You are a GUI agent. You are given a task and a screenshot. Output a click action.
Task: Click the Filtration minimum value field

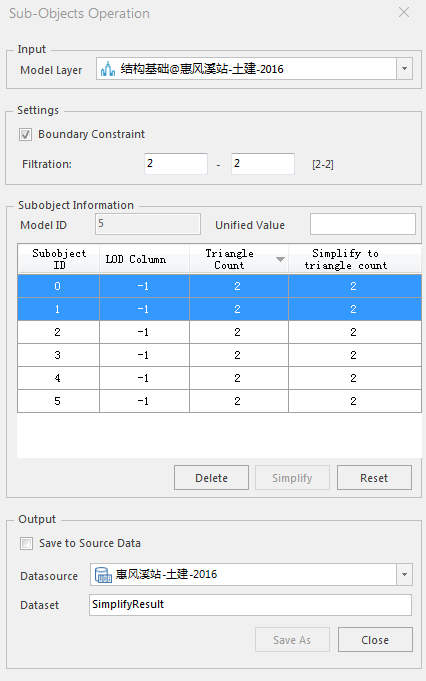click(x=176, y=164)
